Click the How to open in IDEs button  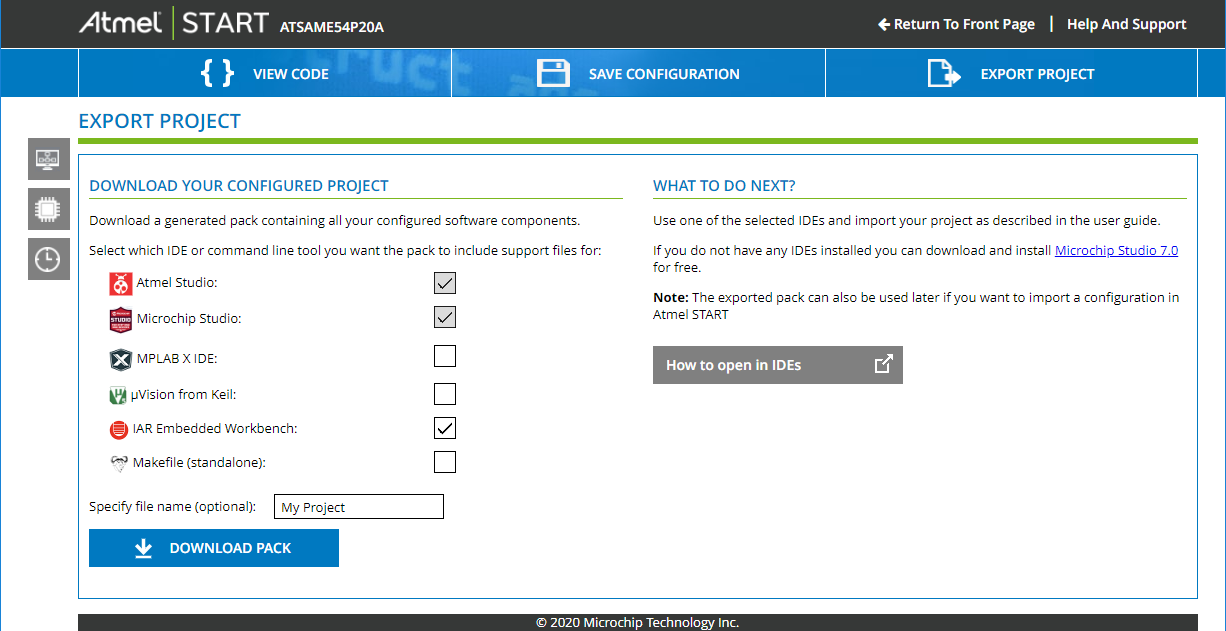[777, 365]
